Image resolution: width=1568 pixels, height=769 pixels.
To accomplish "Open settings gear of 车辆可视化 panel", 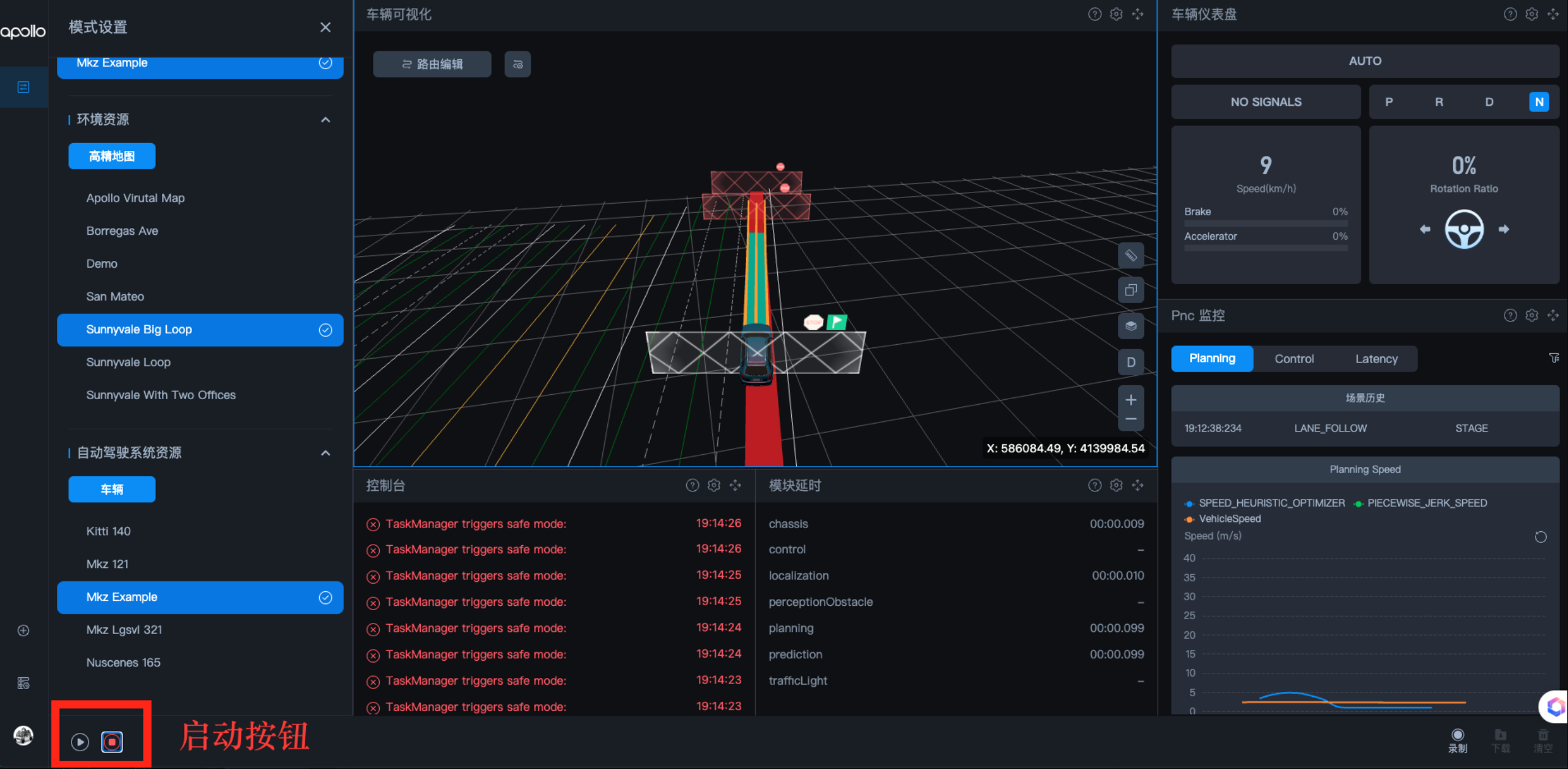I will [1116, 14].
